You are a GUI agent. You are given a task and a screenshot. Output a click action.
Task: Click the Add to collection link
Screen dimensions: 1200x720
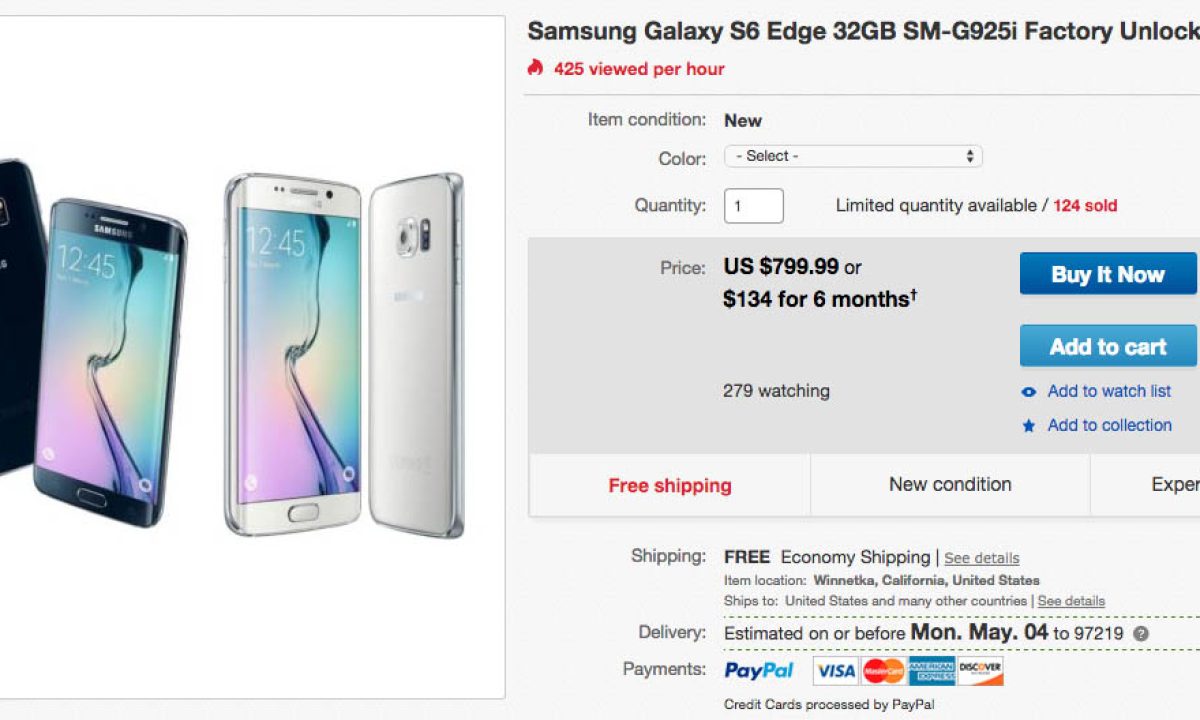(1109, 425)
